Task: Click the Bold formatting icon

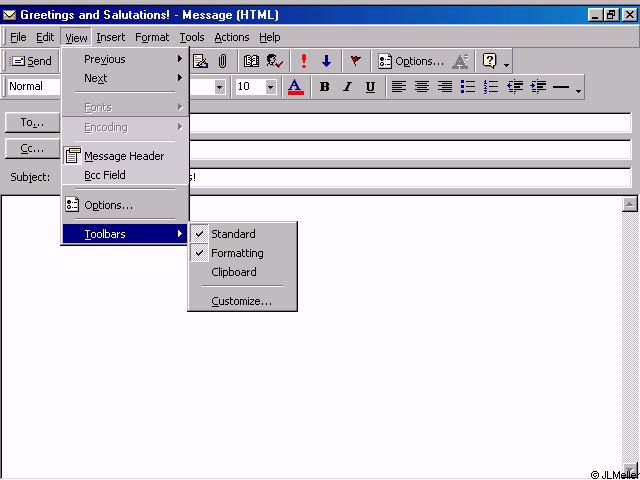Action: (324, 87)
